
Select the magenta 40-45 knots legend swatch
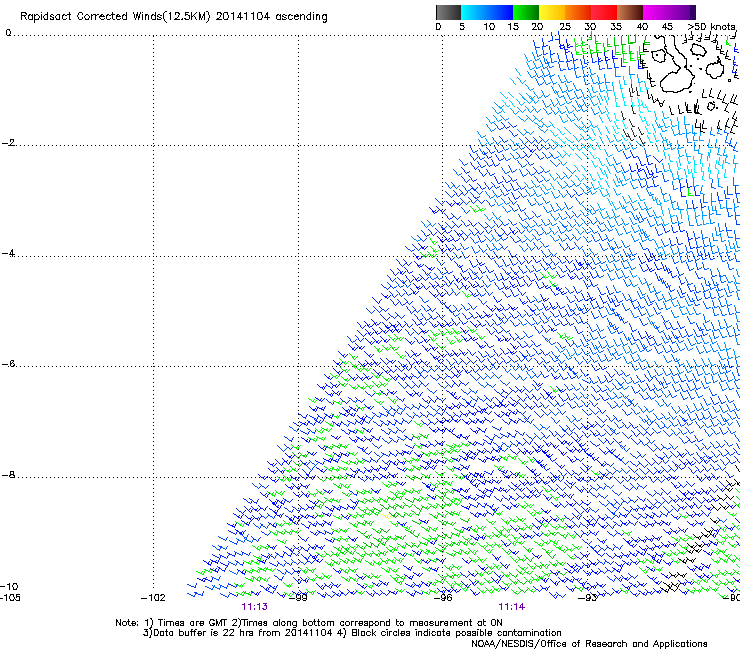tap(656, 12)
